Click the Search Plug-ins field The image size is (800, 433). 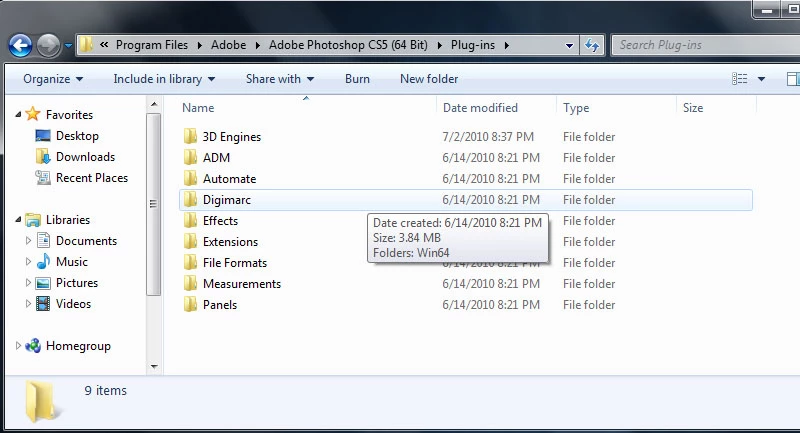705,45
